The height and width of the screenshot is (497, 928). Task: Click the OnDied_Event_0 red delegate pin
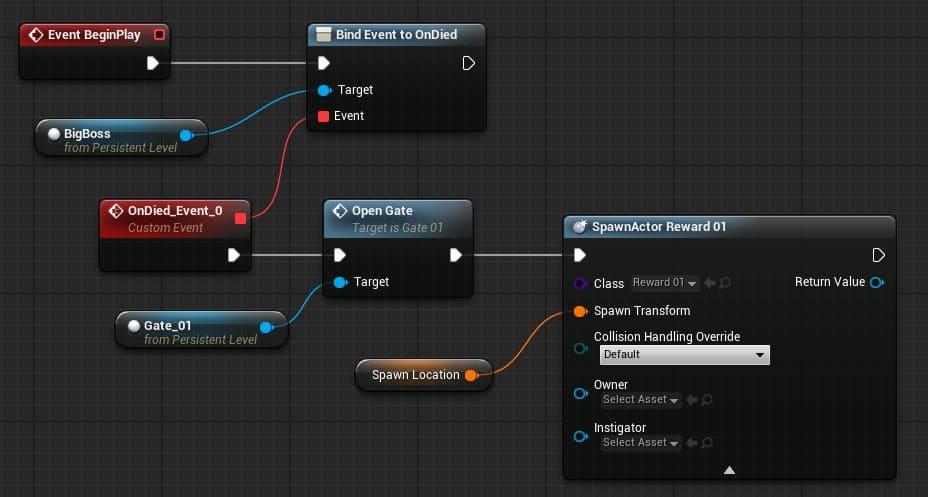(x=240, y=219)
